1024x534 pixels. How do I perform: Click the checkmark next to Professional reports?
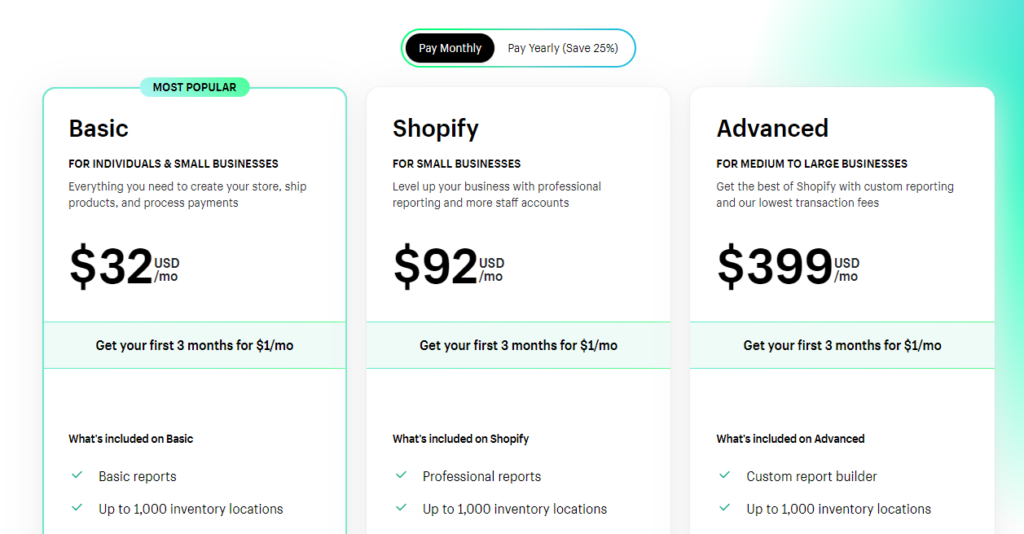(401, 475)
